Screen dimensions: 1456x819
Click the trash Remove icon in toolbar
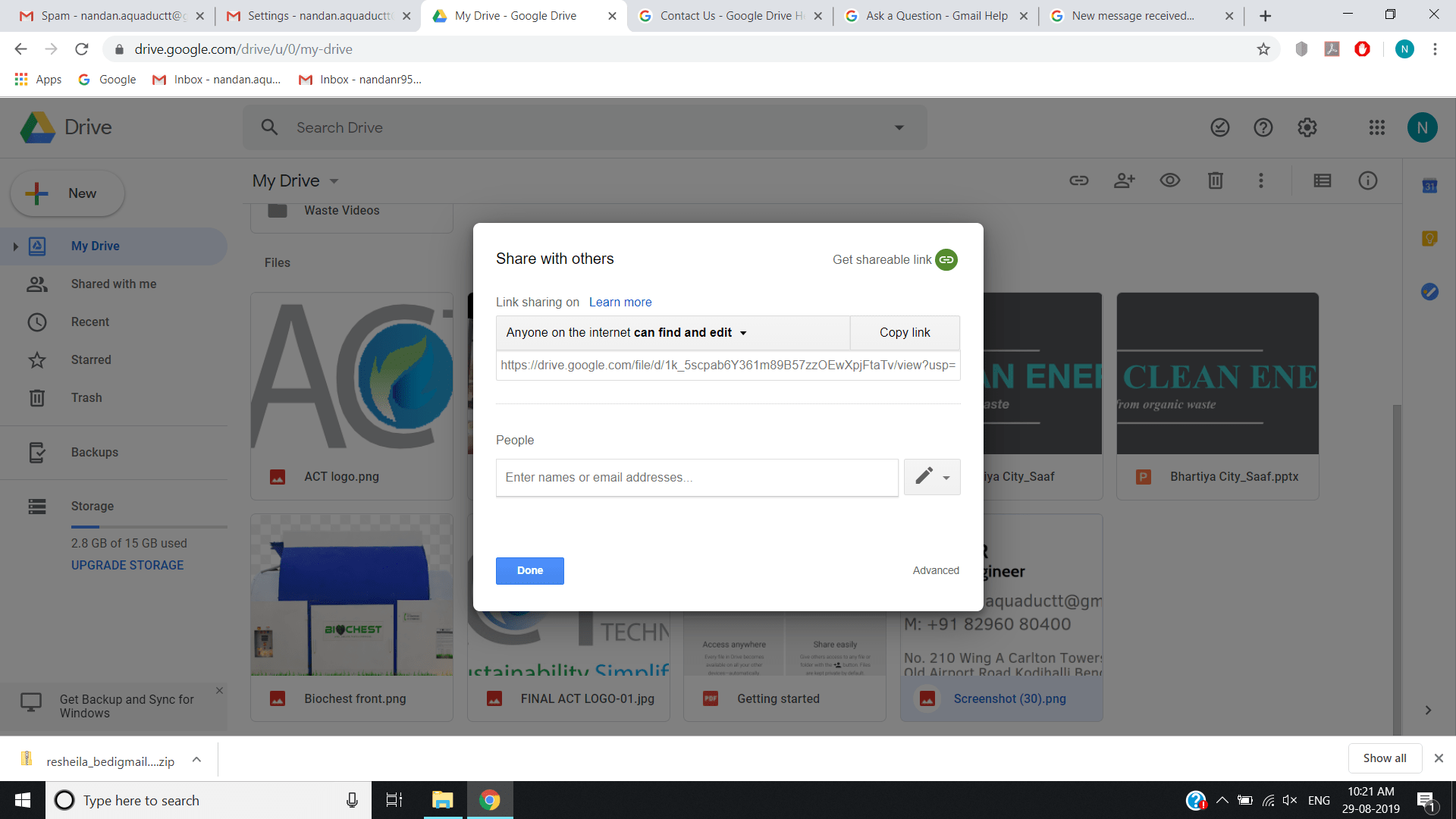point(1215,180)
